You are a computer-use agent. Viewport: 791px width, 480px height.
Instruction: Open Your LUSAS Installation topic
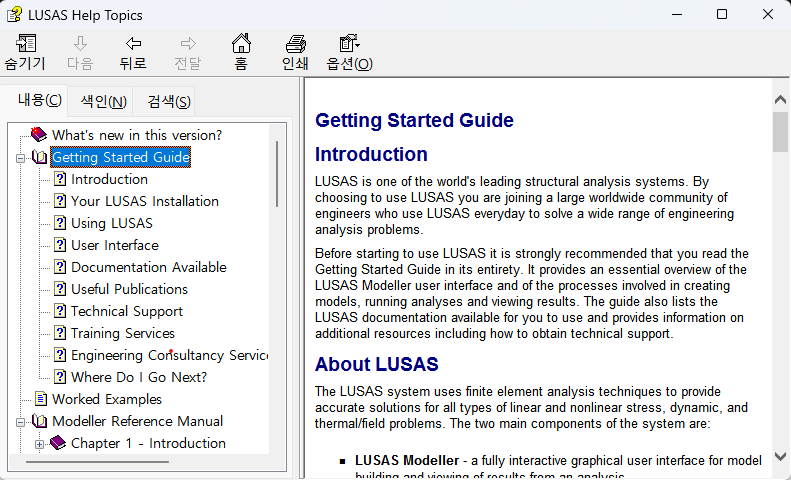144,201
